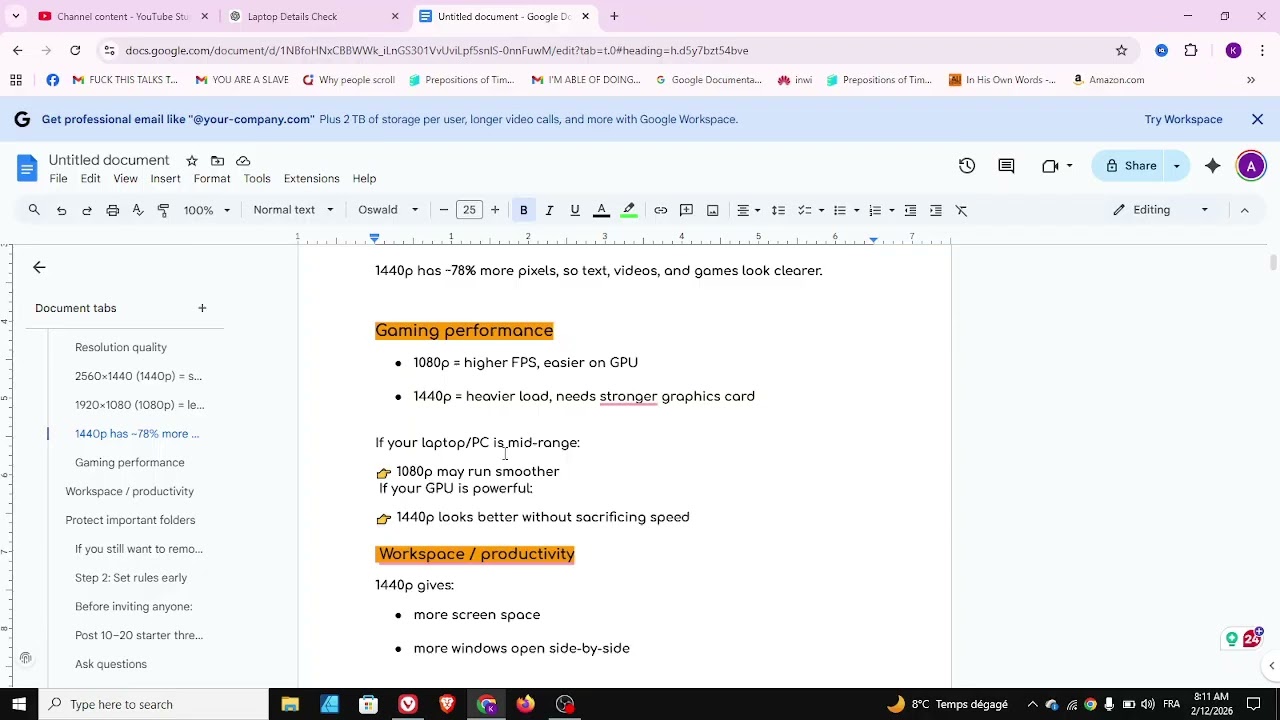This screenshot has width=1280, height=720.
Task: Open File Explorer from the taskbar
Action: (290, 704)
